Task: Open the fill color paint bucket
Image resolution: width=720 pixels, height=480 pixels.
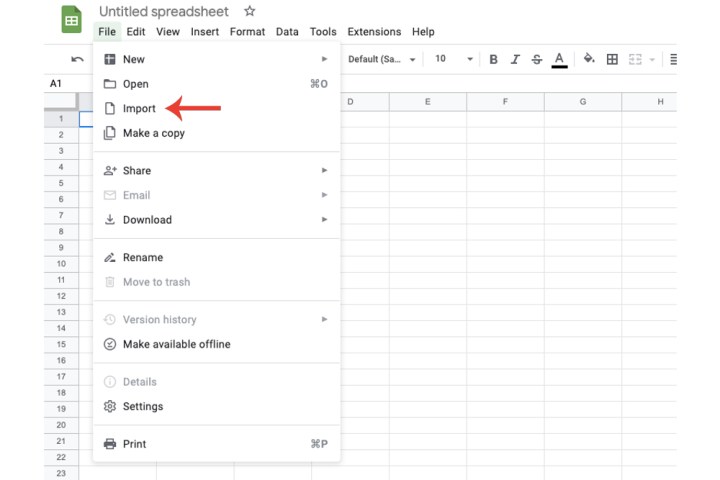Action: (x=589, y=60)
